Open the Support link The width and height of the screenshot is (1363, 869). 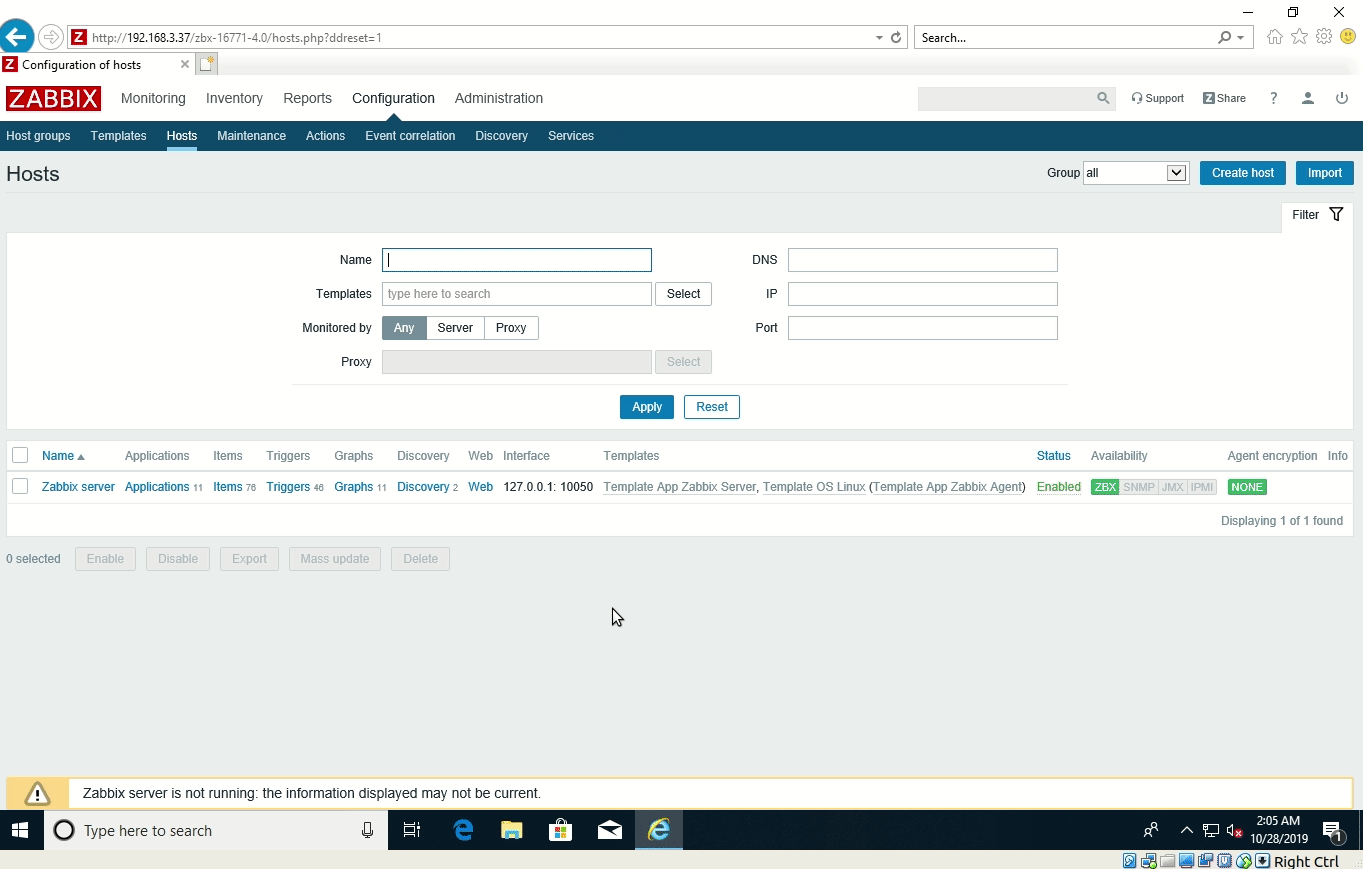1158,98
